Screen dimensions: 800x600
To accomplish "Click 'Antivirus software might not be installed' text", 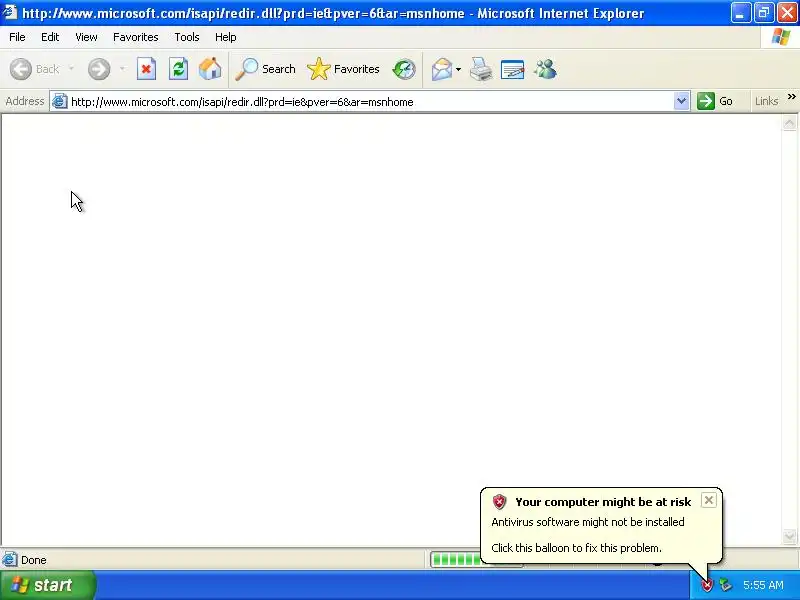I will (x=588, y=522).
